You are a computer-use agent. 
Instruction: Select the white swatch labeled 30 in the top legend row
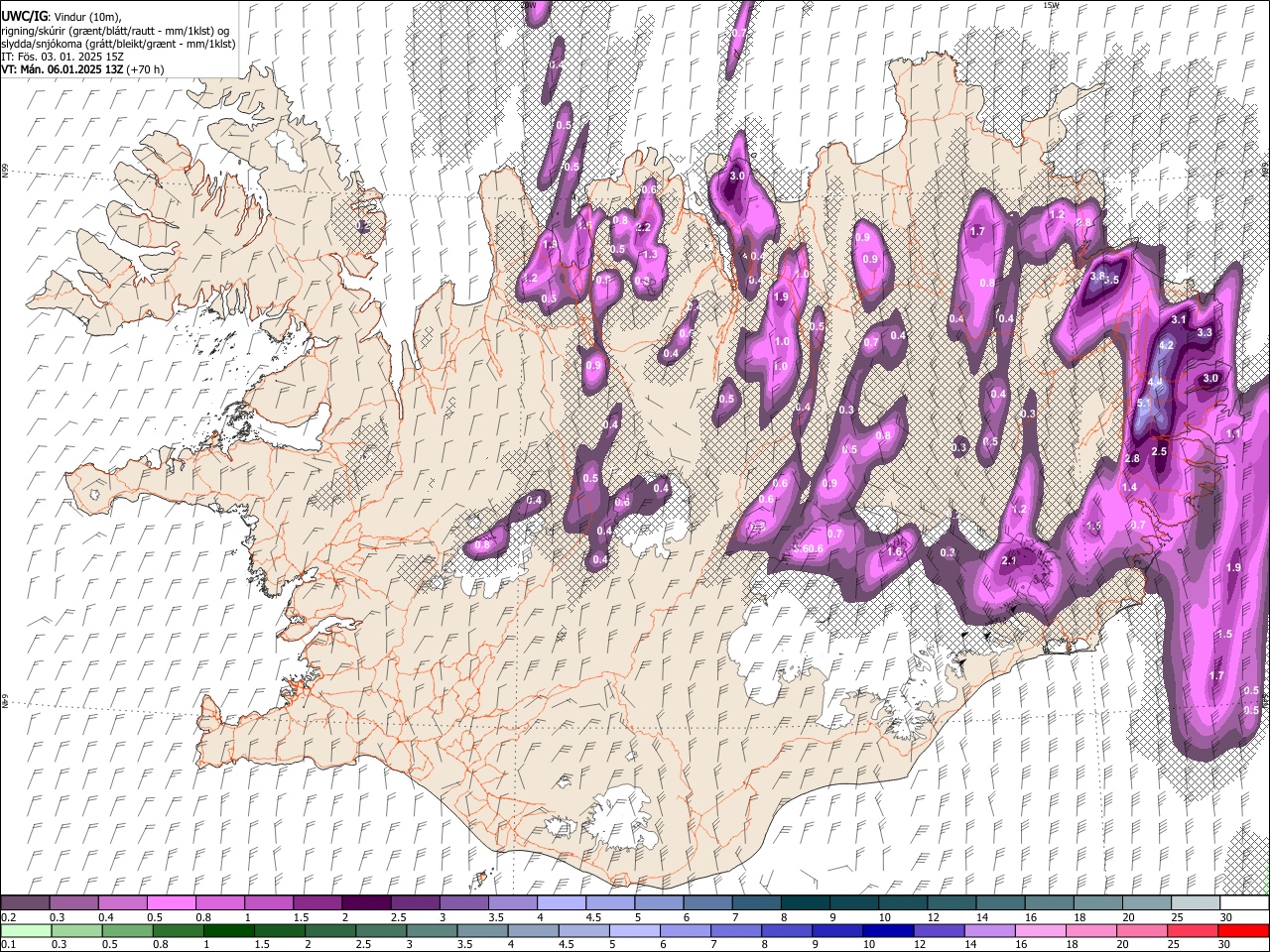(x=1245, y=903)
